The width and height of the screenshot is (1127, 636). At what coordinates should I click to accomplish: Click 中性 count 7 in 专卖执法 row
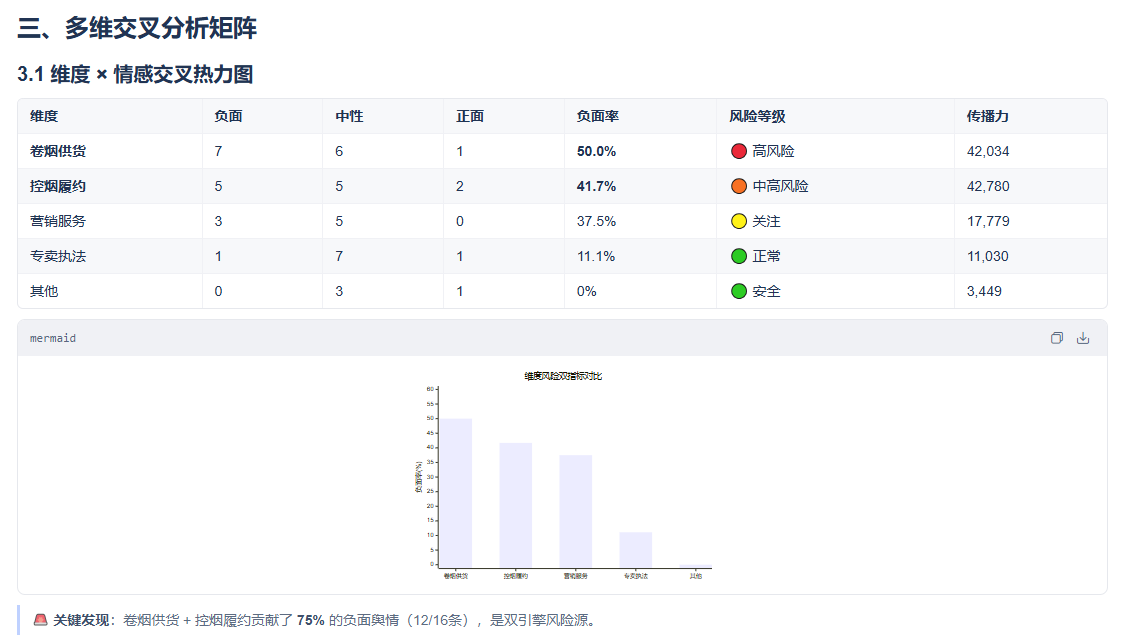339,256
